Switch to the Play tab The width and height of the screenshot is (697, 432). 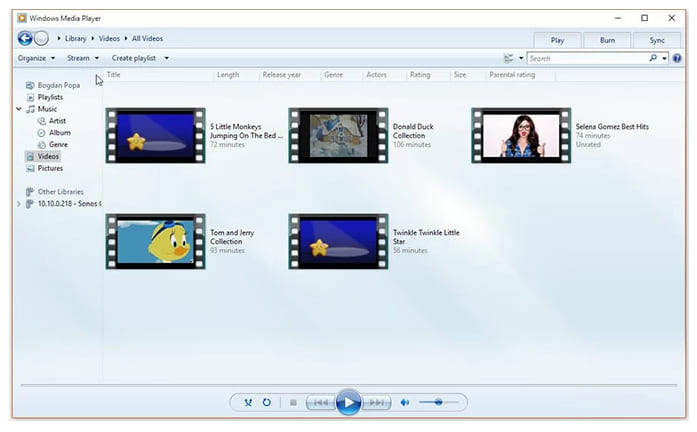click(557, 40)
